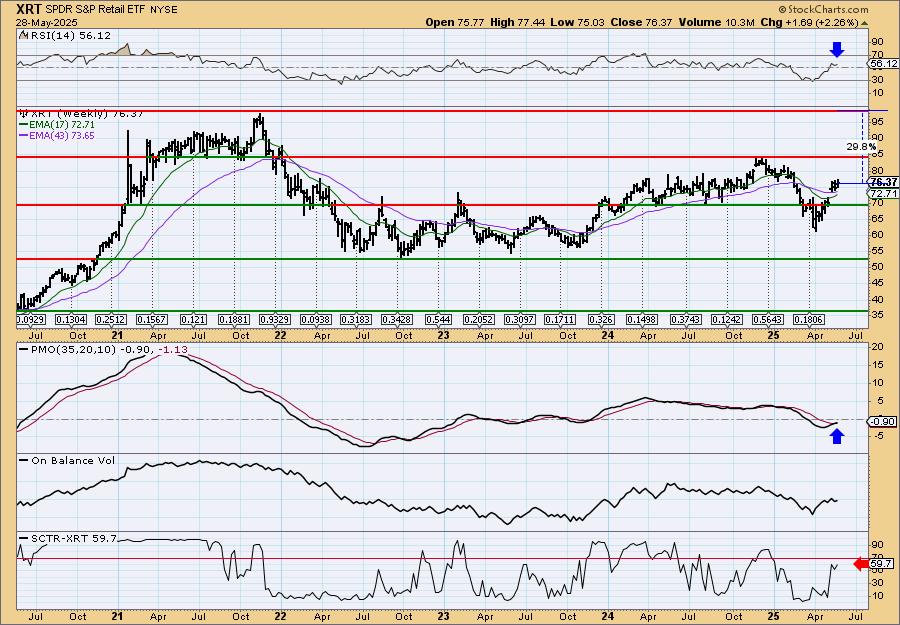The height and width of the screenshot is (625, 900).
Task: Click the small marker icon before RSI(14)
Action: (23, 35)
